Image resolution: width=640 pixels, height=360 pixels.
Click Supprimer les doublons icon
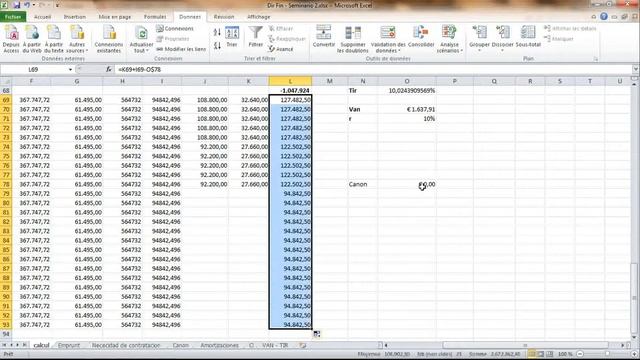tap(353, 39)
